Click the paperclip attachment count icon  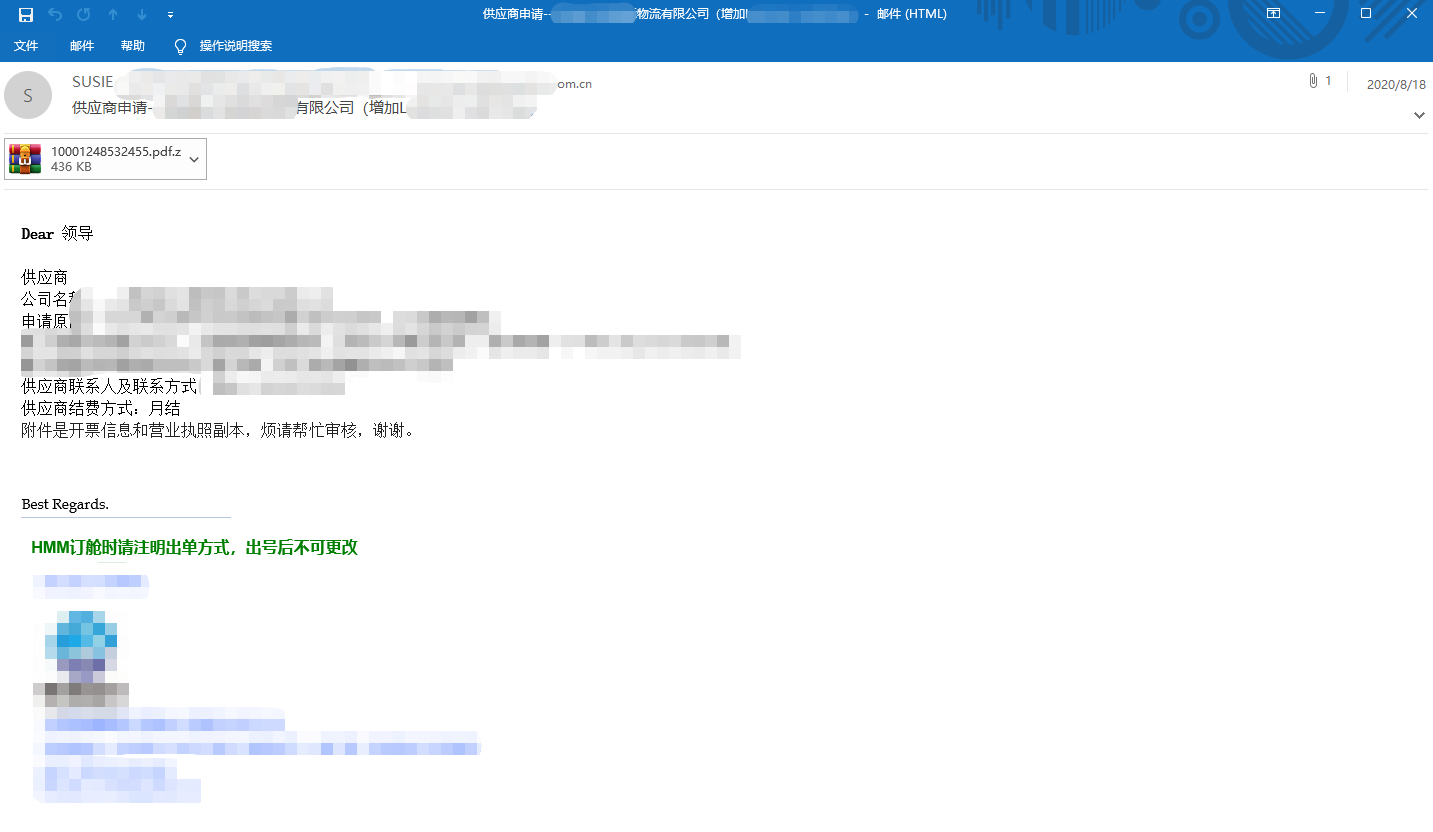pos(1313,81)
